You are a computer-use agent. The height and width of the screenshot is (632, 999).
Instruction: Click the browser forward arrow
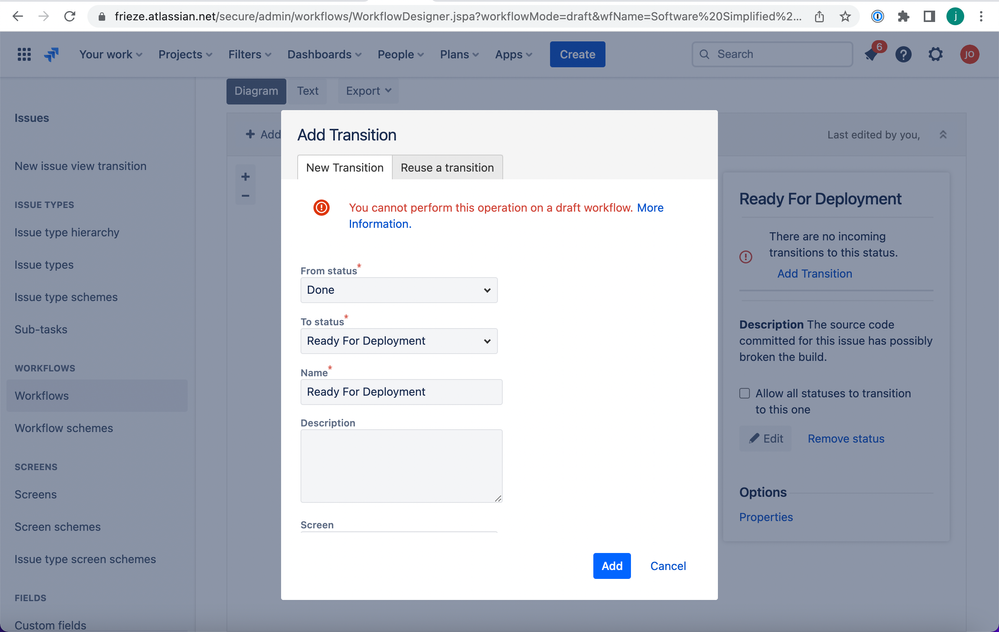[x=43, y=17]
